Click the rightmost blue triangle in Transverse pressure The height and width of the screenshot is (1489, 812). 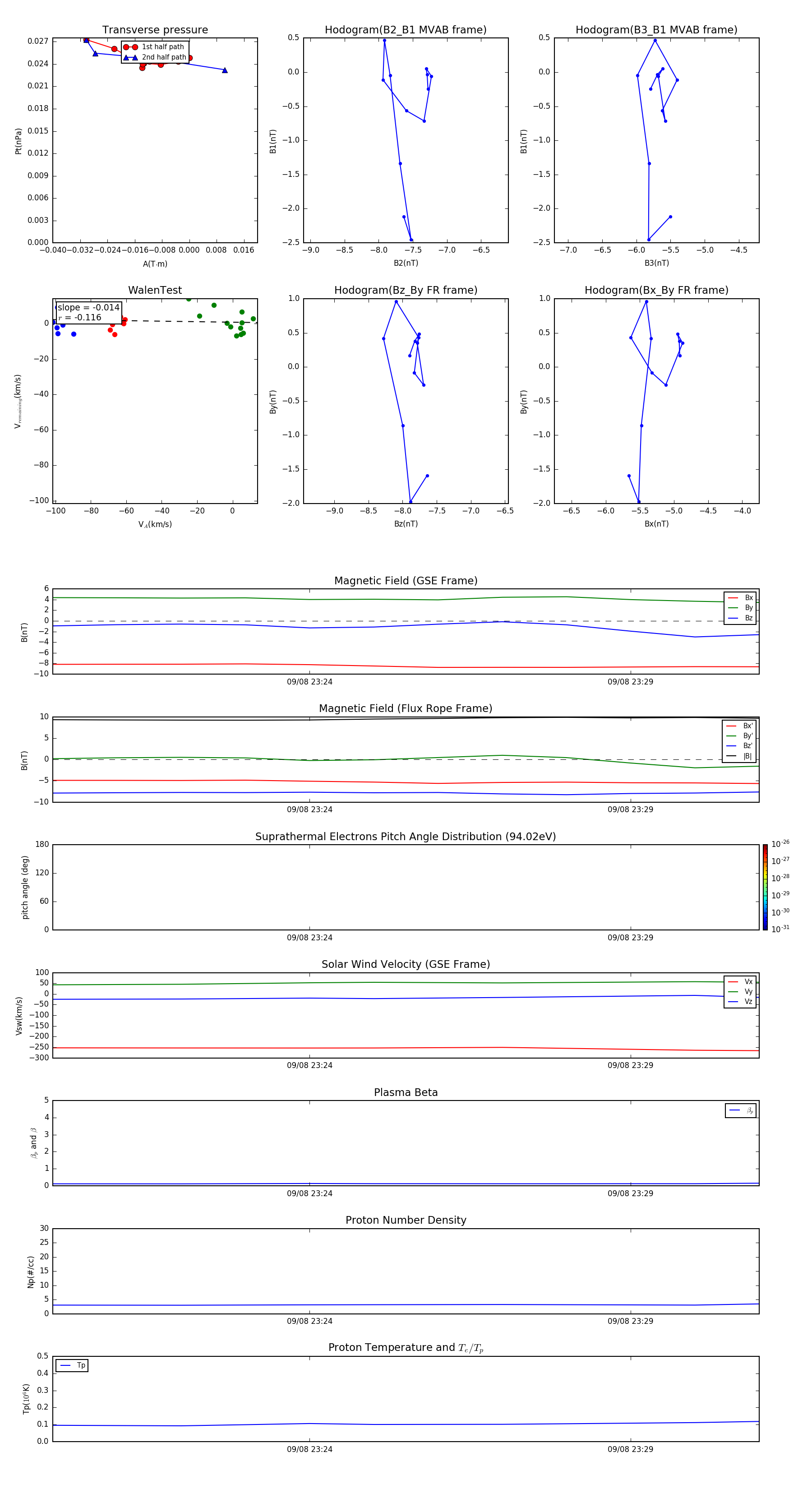pyautogui.click(x=225, y=70)
